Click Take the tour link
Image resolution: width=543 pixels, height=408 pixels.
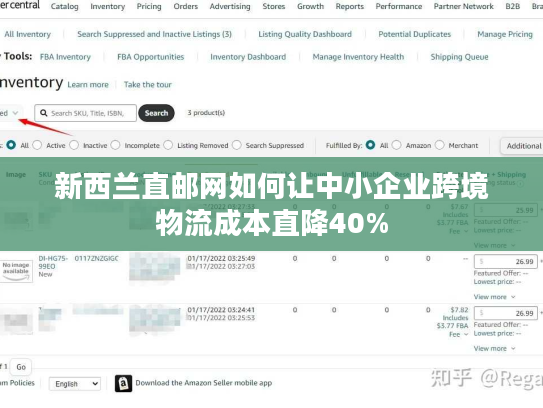coord(148,85)
